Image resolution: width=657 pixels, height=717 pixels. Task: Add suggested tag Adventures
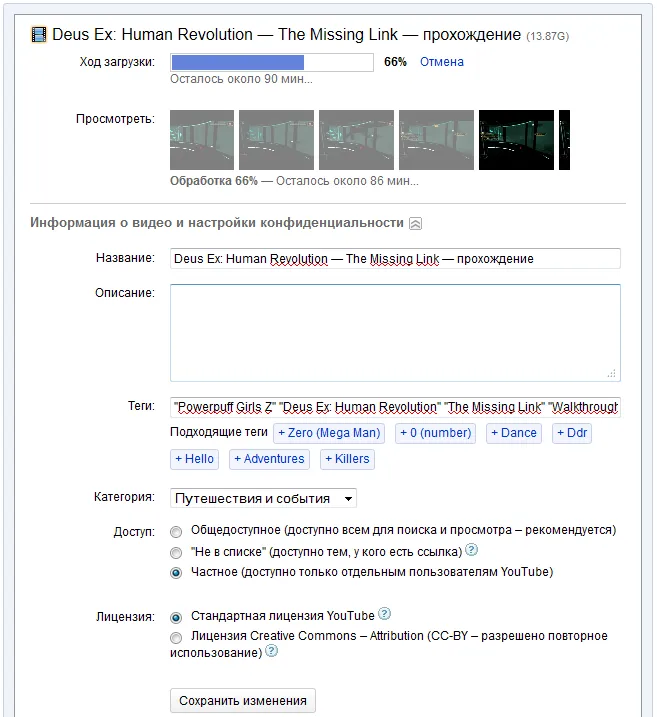click(x=269, y=459)
